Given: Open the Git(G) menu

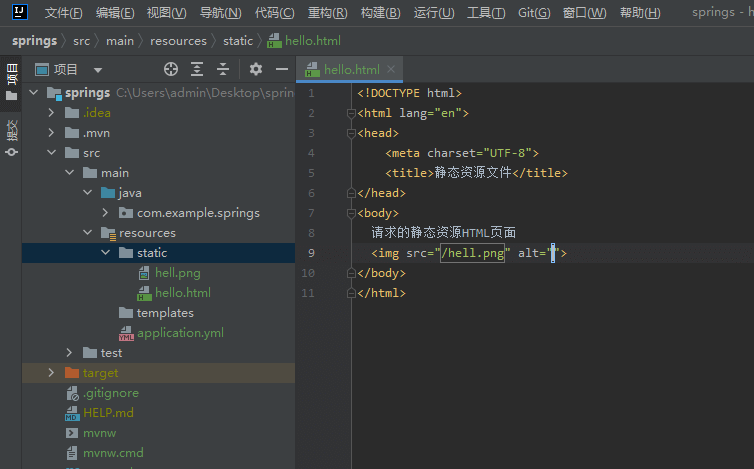Looking at the screenshot, I should click(x=534, y=13).
